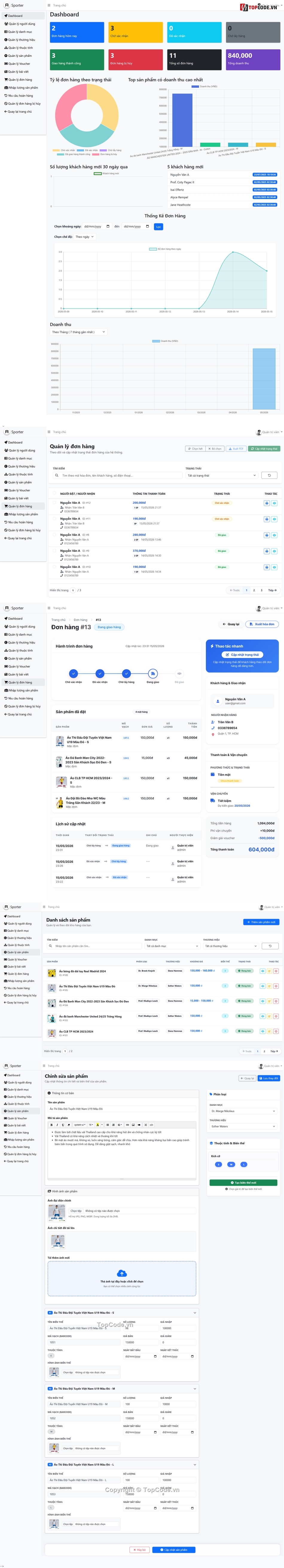Open the calendar icon of the đến date field

point(147,226)
